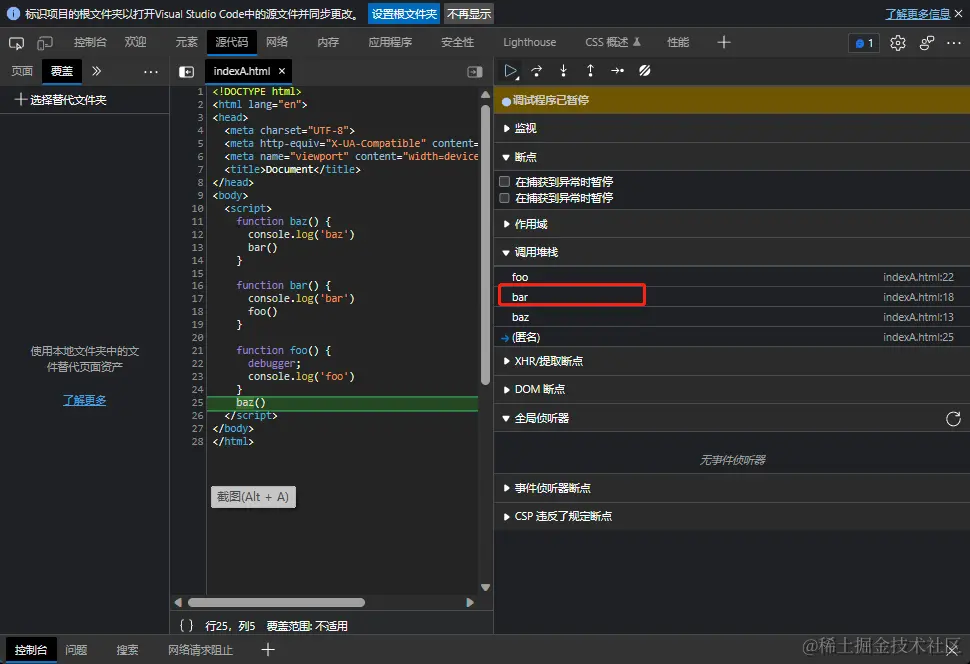Click the plus icon to select override folder
This screenshot has height=664, width=970.
[20, 100]
